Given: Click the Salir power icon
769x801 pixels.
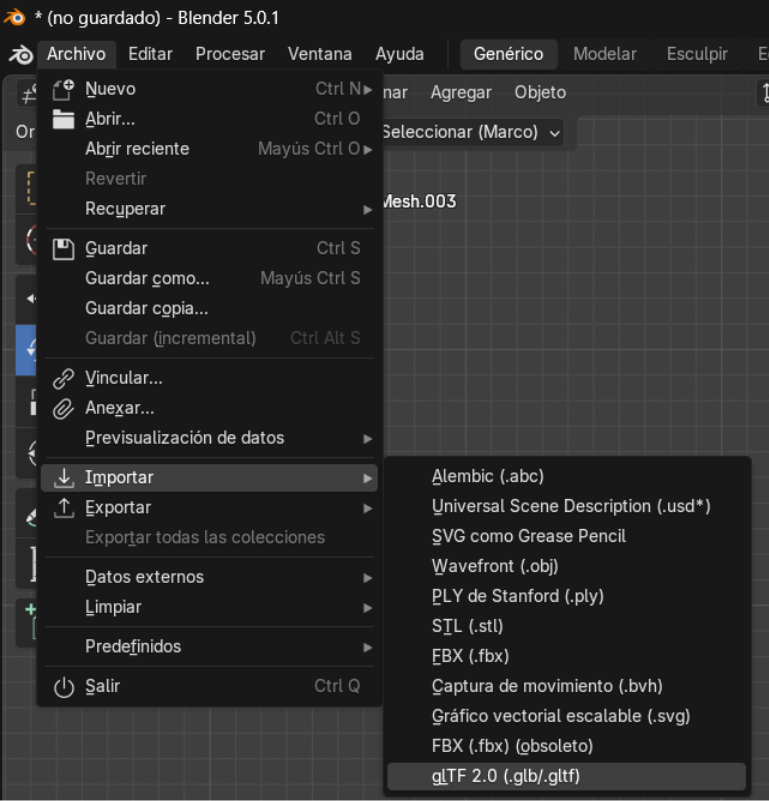Looking at the screenshot, I should 63,687.
